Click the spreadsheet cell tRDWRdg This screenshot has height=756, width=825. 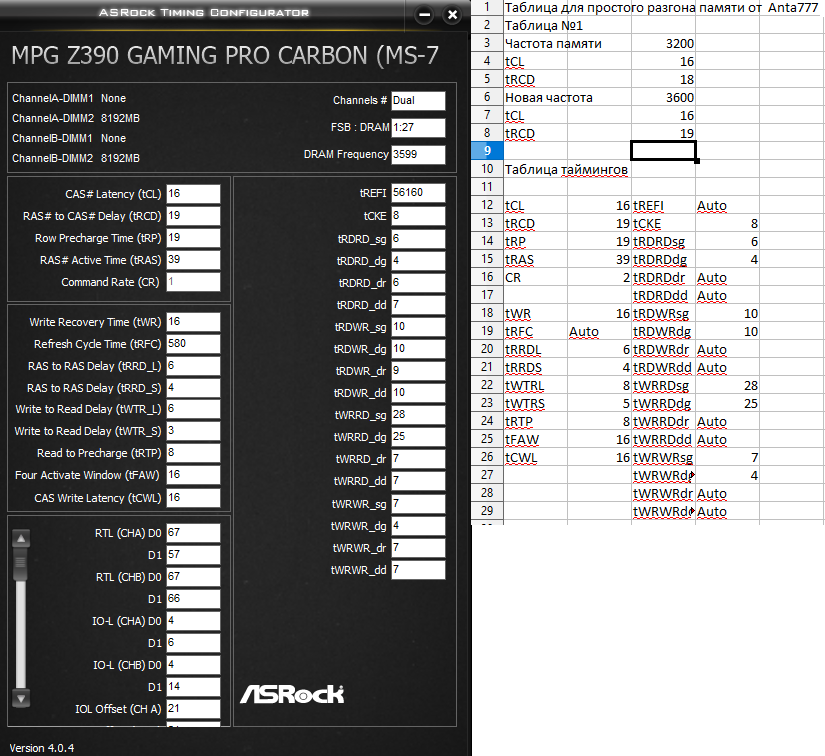pos(663,332)
